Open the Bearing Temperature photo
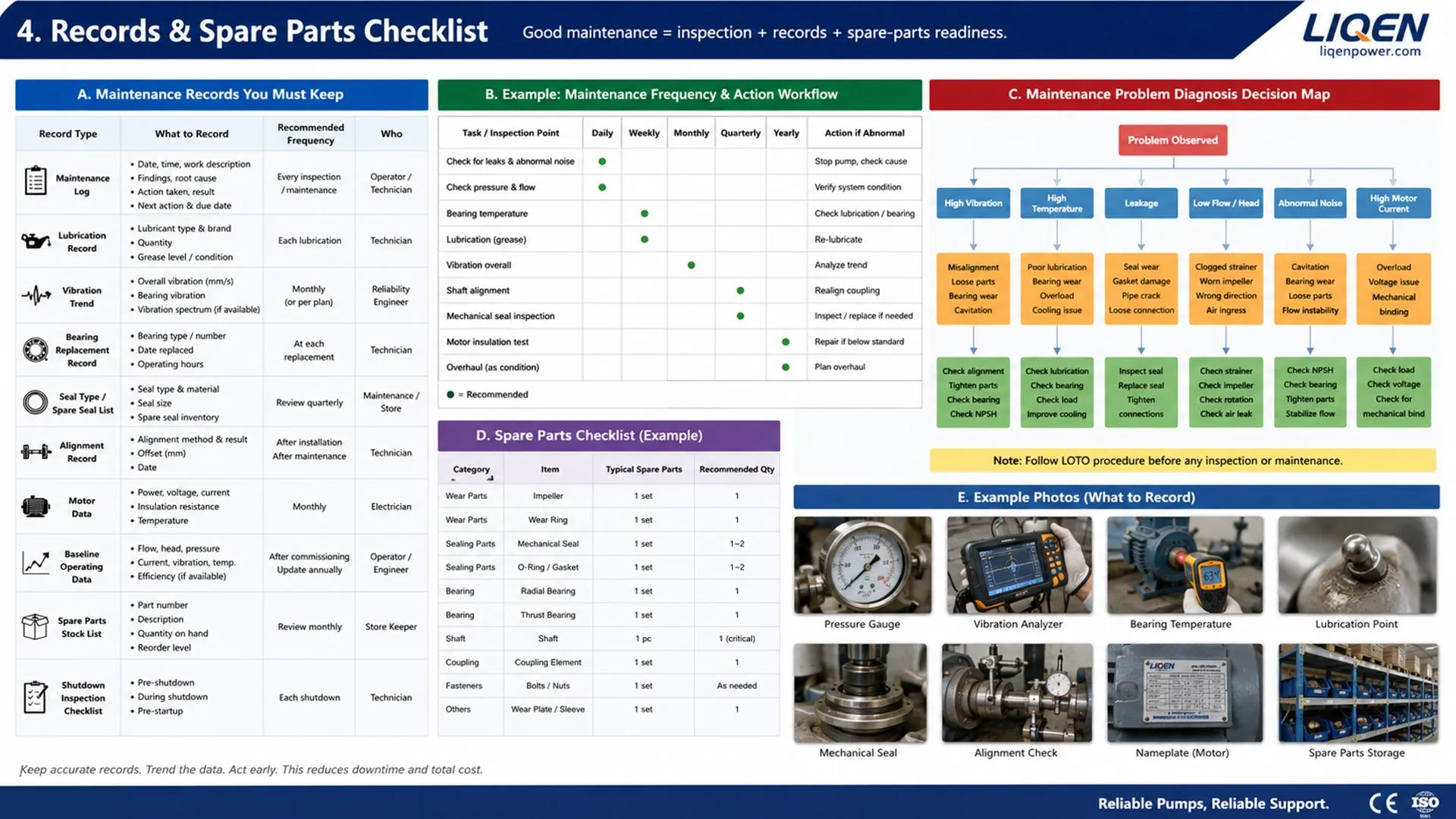The width and height of the screenshot is (1456, 819). (1185, 565)
